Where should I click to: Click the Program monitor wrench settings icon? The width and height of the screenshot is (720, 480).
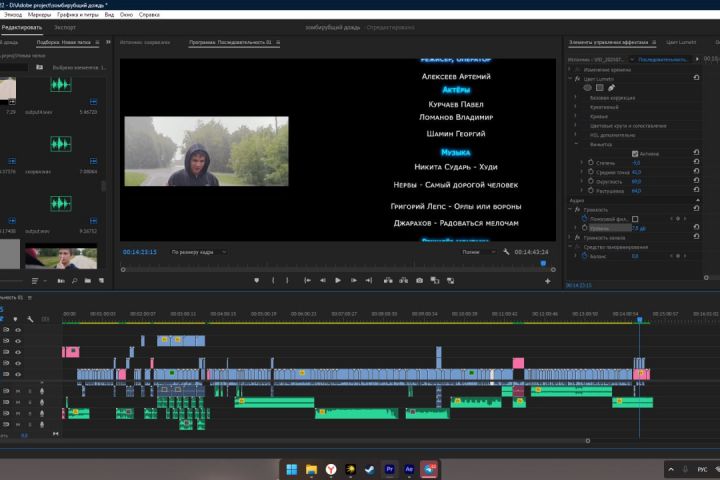pyautogui.click(x=507, y=252)
